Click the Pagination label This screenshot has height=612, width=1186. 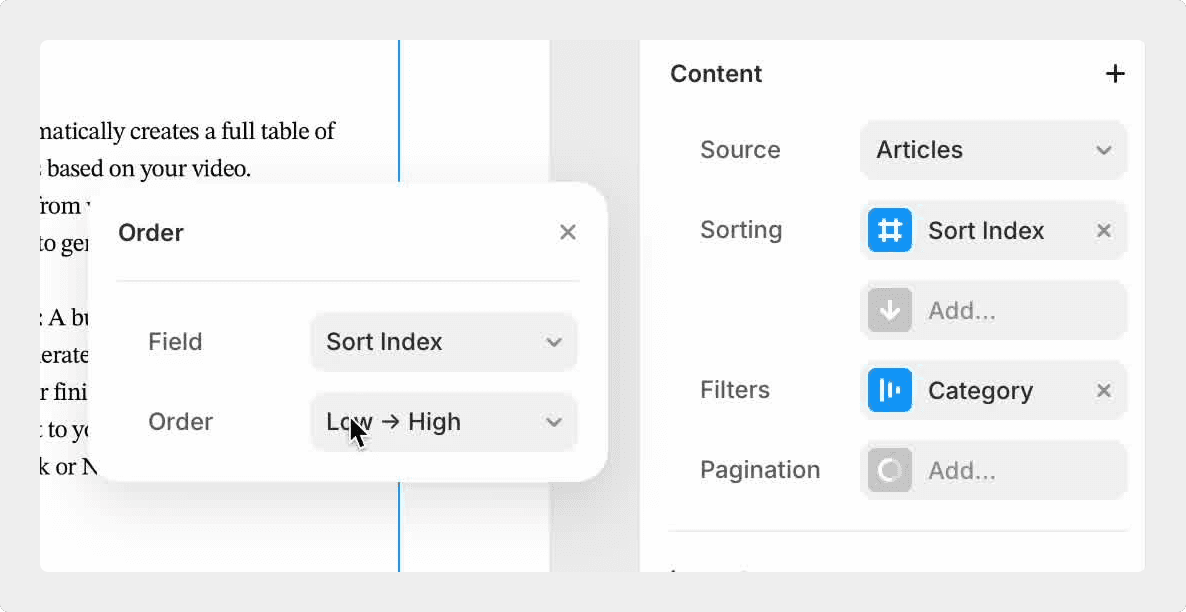pyautogui.click(x=760, y=470)
